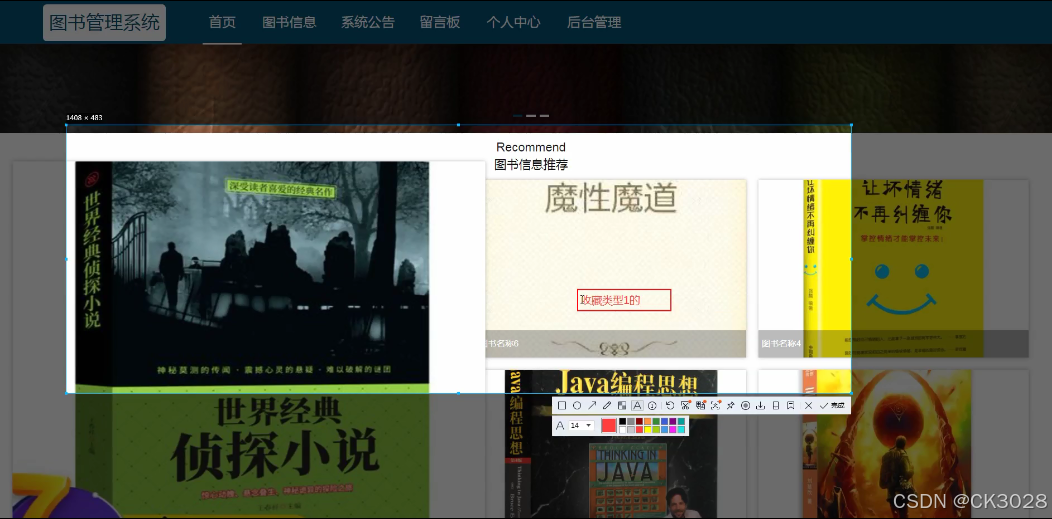Select the pencil freehand tool
The width and height of the screenshot is (1052, 519).
607,405
